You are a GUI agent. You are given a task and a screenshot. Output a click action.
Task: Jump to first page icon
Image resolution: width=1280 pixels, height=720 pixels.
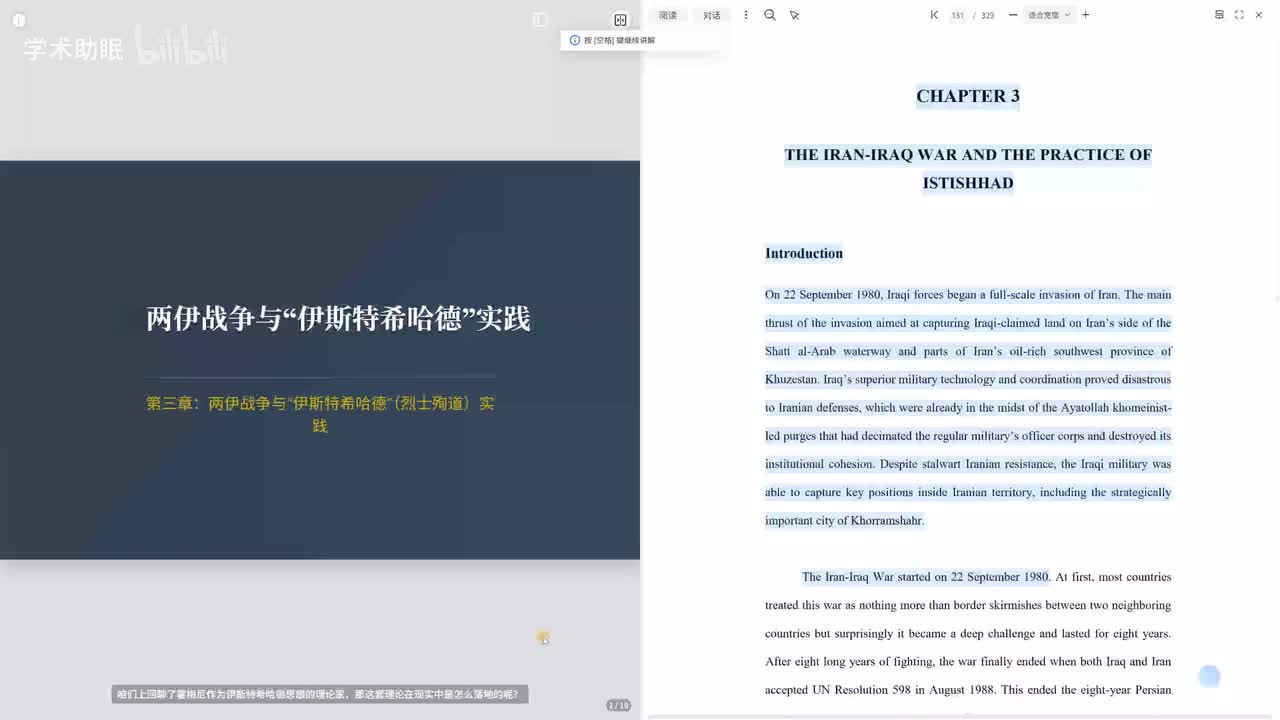tap(934, 15)
